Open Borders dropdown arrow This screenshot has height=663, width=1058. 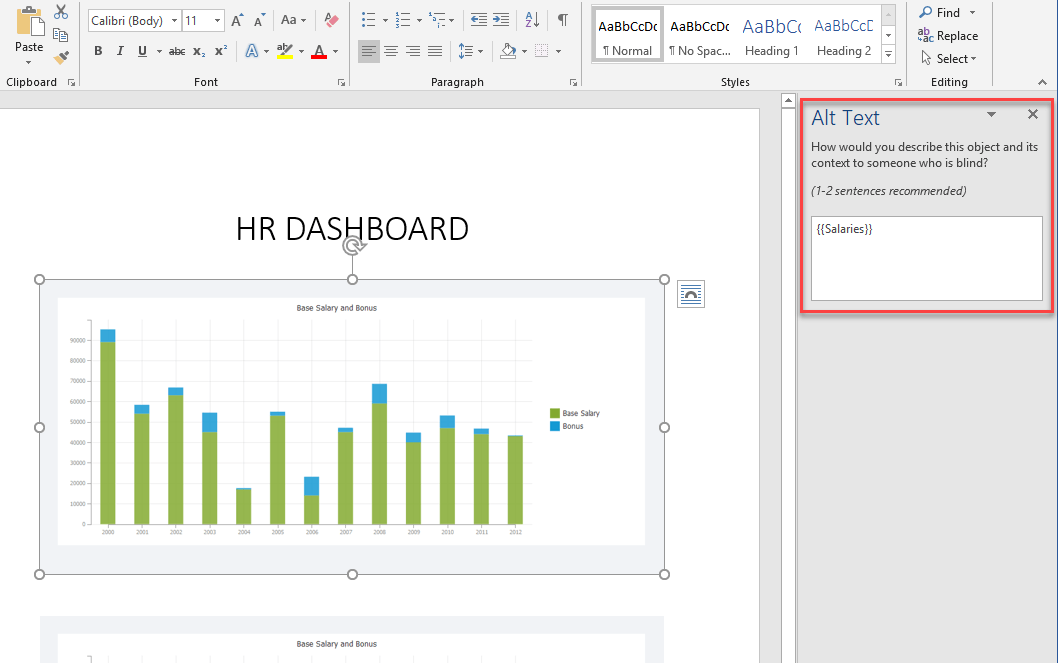point(558,51)
